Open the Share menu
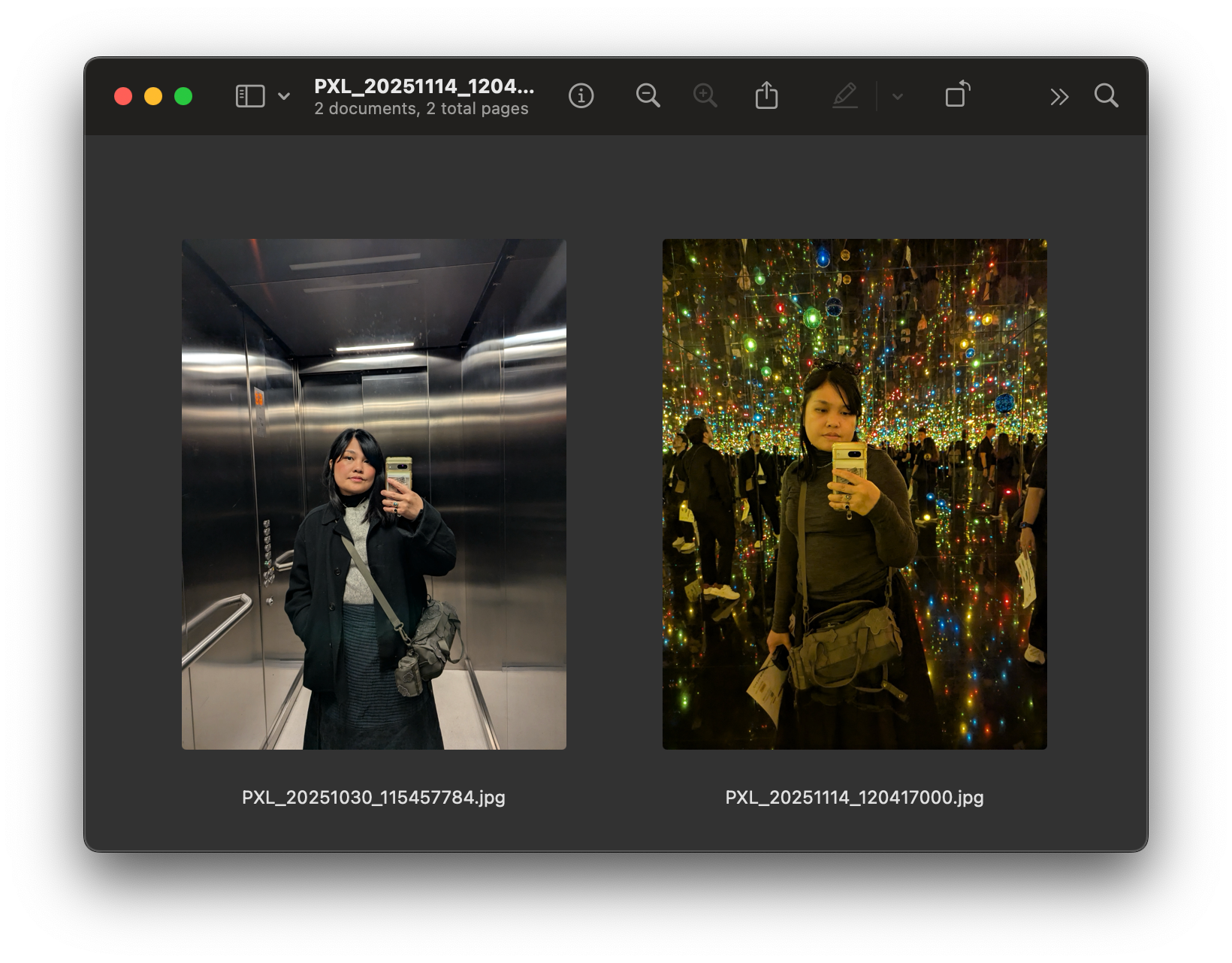1232x963 pixels. coord(766,96)
